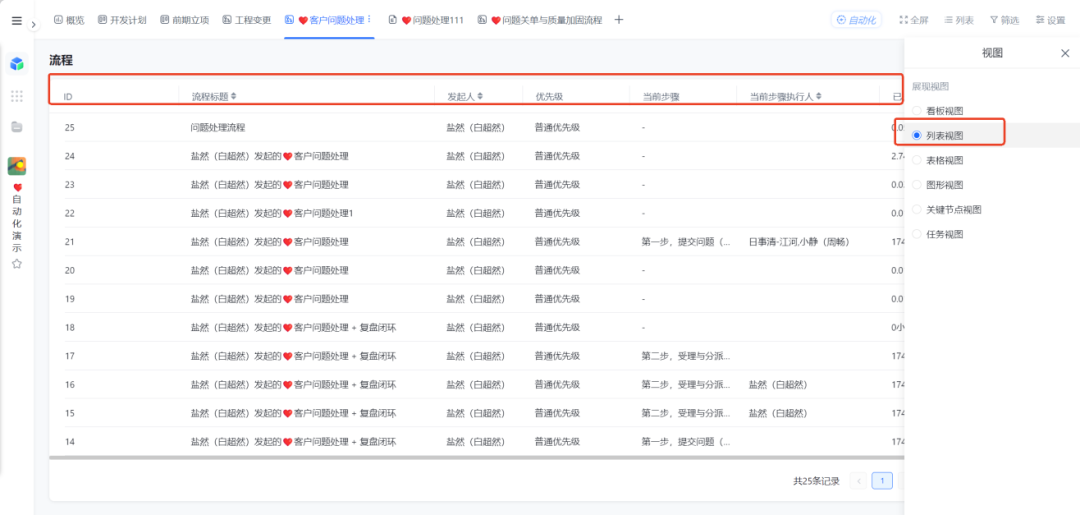Sort by the 当前步骤执行人 column arrows
The image size is (1080, 515).
pos(819,96)
